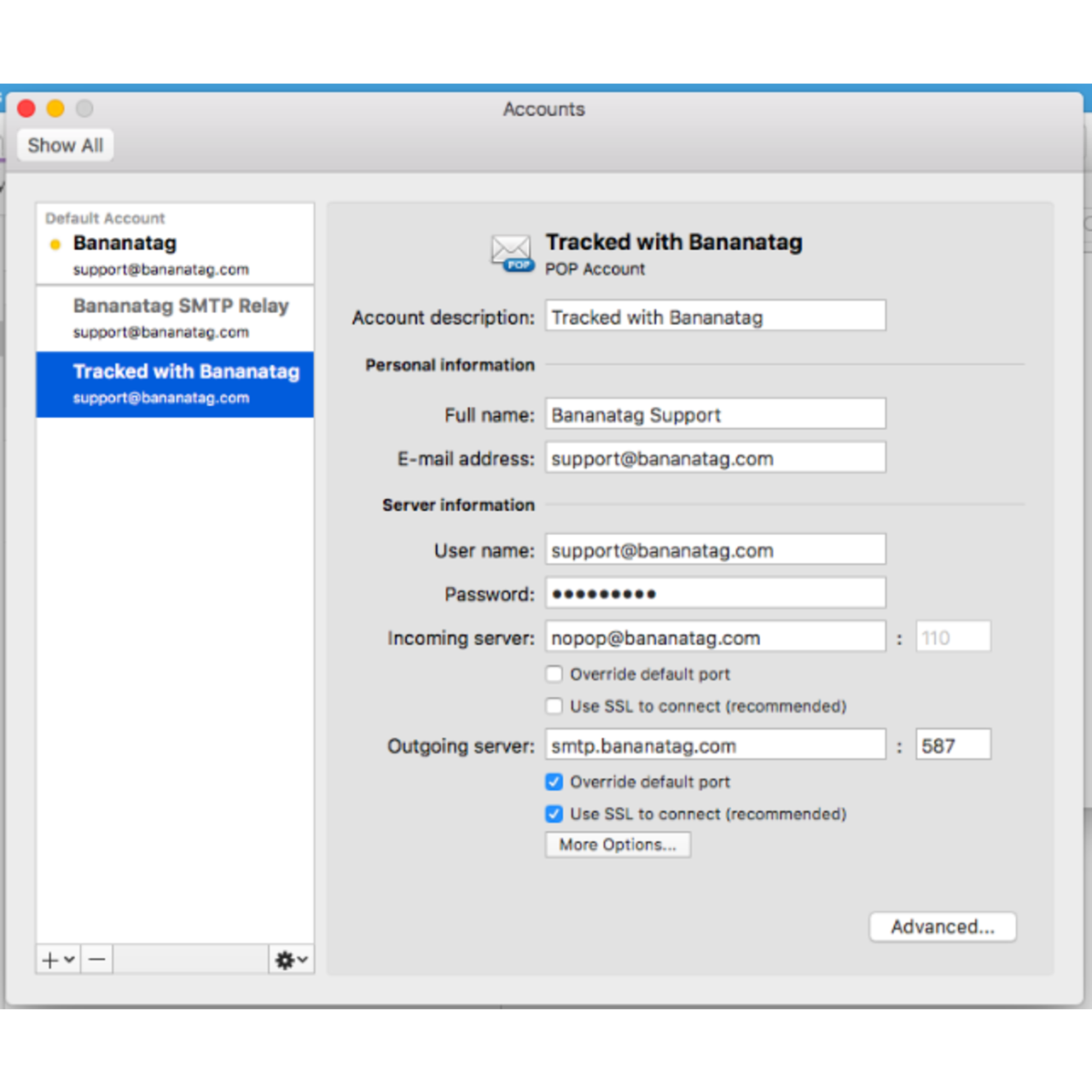1092x1092 pixels.
Task: Click the Tracked with Bananatag heading
Action: (x=674, y=242)
